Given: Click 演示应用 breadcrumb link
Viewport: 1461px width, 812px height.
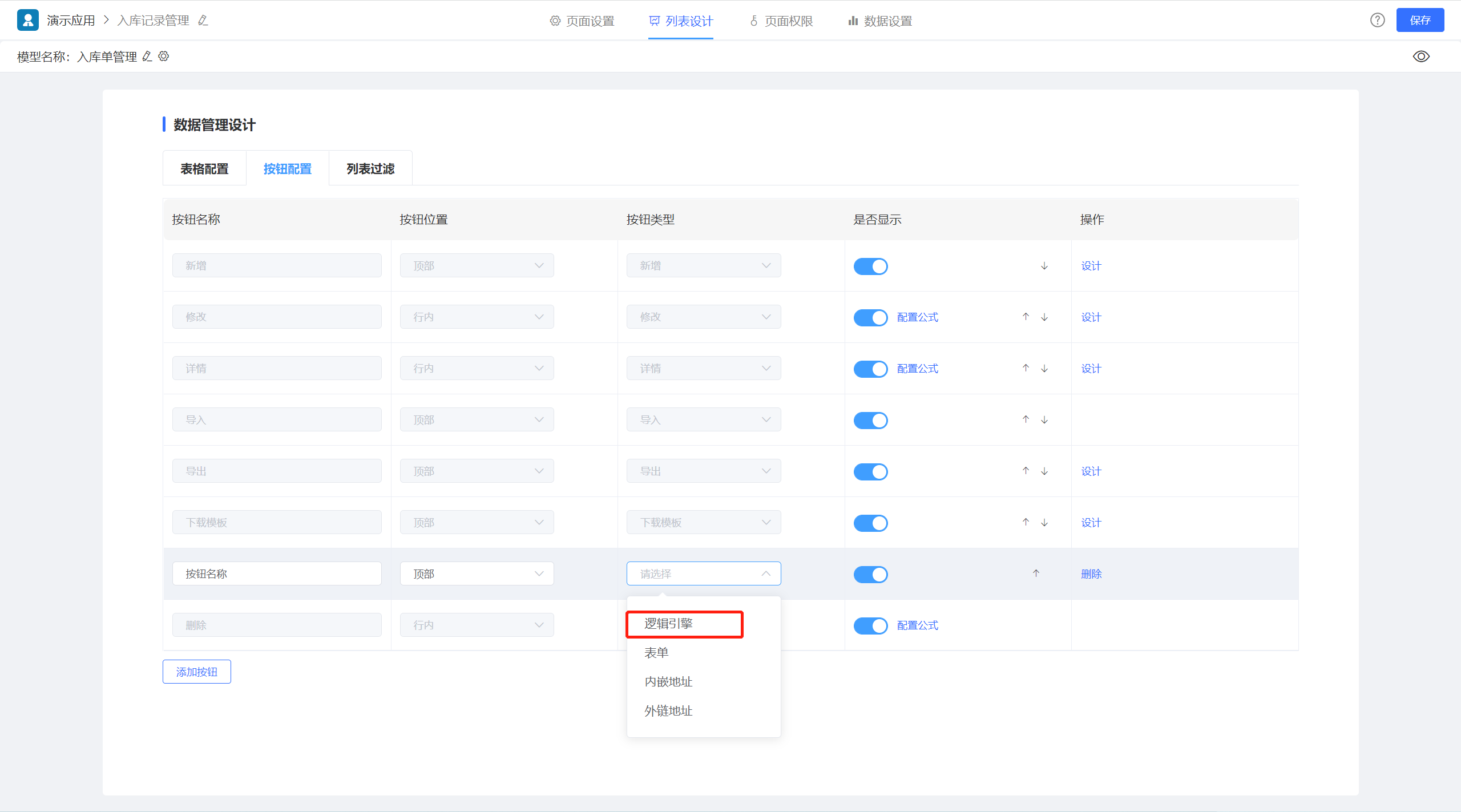Looking at the screenshot, I should pos(71,21).
